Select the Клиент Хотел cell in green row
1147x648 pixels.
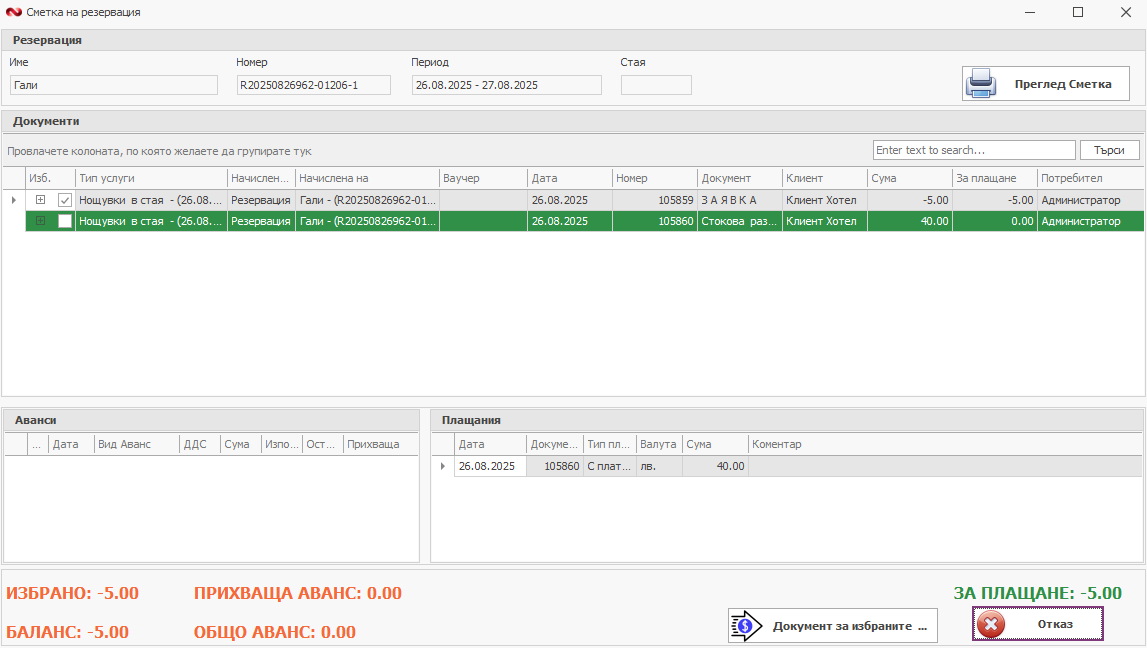[x=823, y=221]
